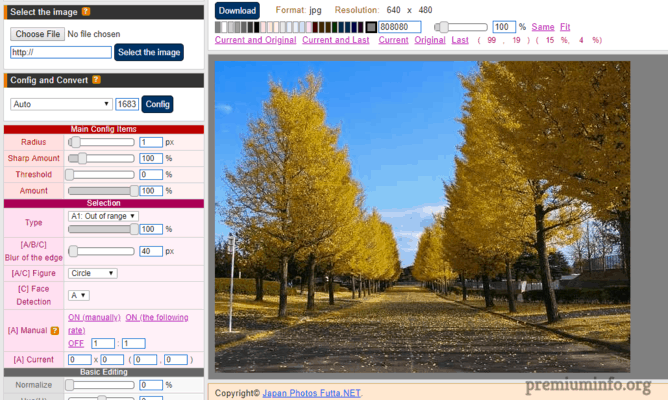
Task: Click the Choose File button
Action: tap(37, 34)
